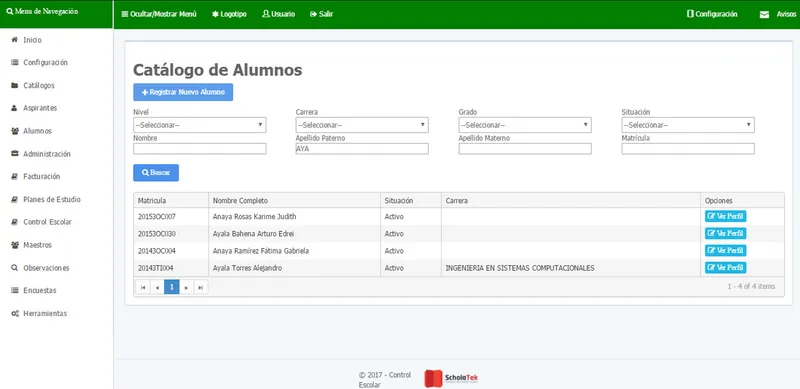Click the Usuario person icon
Viewport: 800px width, 389px height.
[265, 14]
